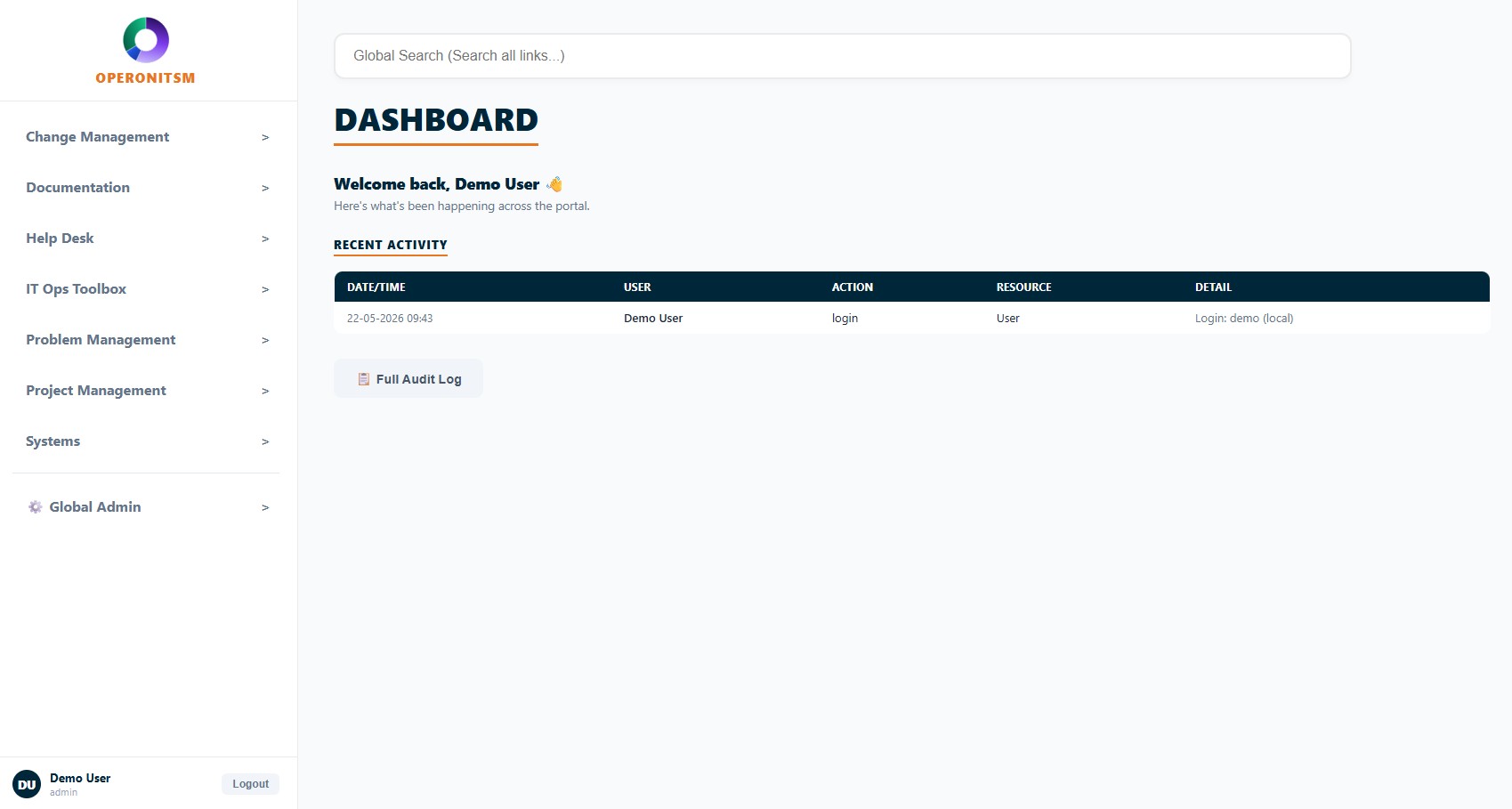
Task: Click the Logout button
Action: [250, 784]
